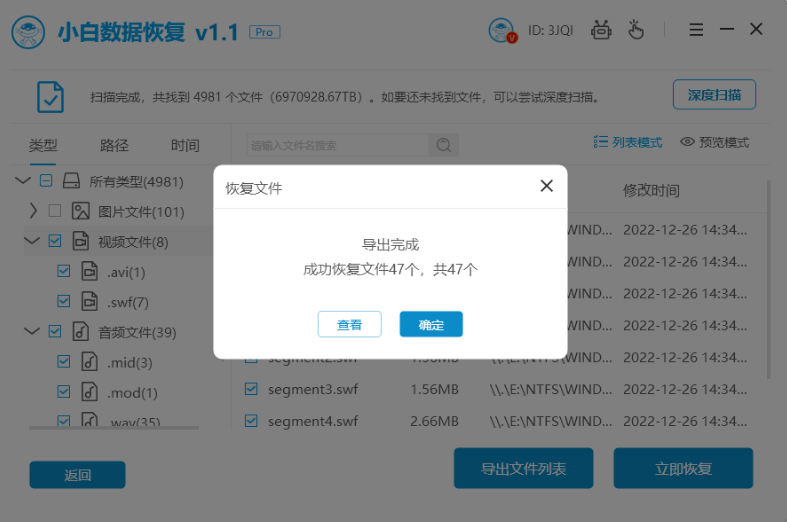Screen dimensions: 787x522
Task: Open the robot customer service icon
Action: pyautogui.click(x=601, y=31)
